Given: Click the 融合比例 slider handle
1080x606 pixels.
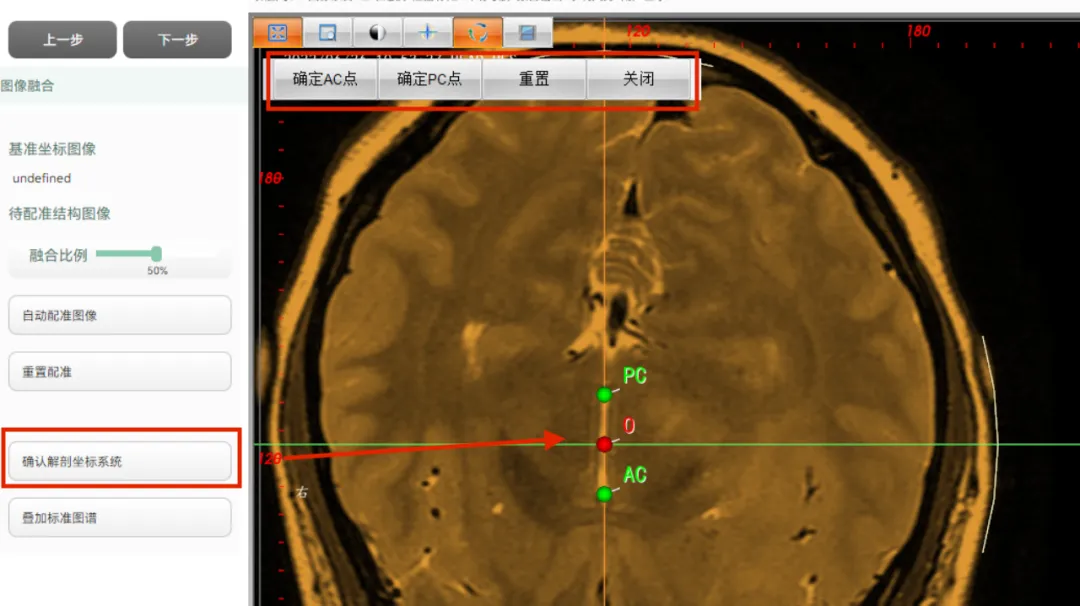Looking at the screenshot, I should pyautogui.click(x=156, y=253).
